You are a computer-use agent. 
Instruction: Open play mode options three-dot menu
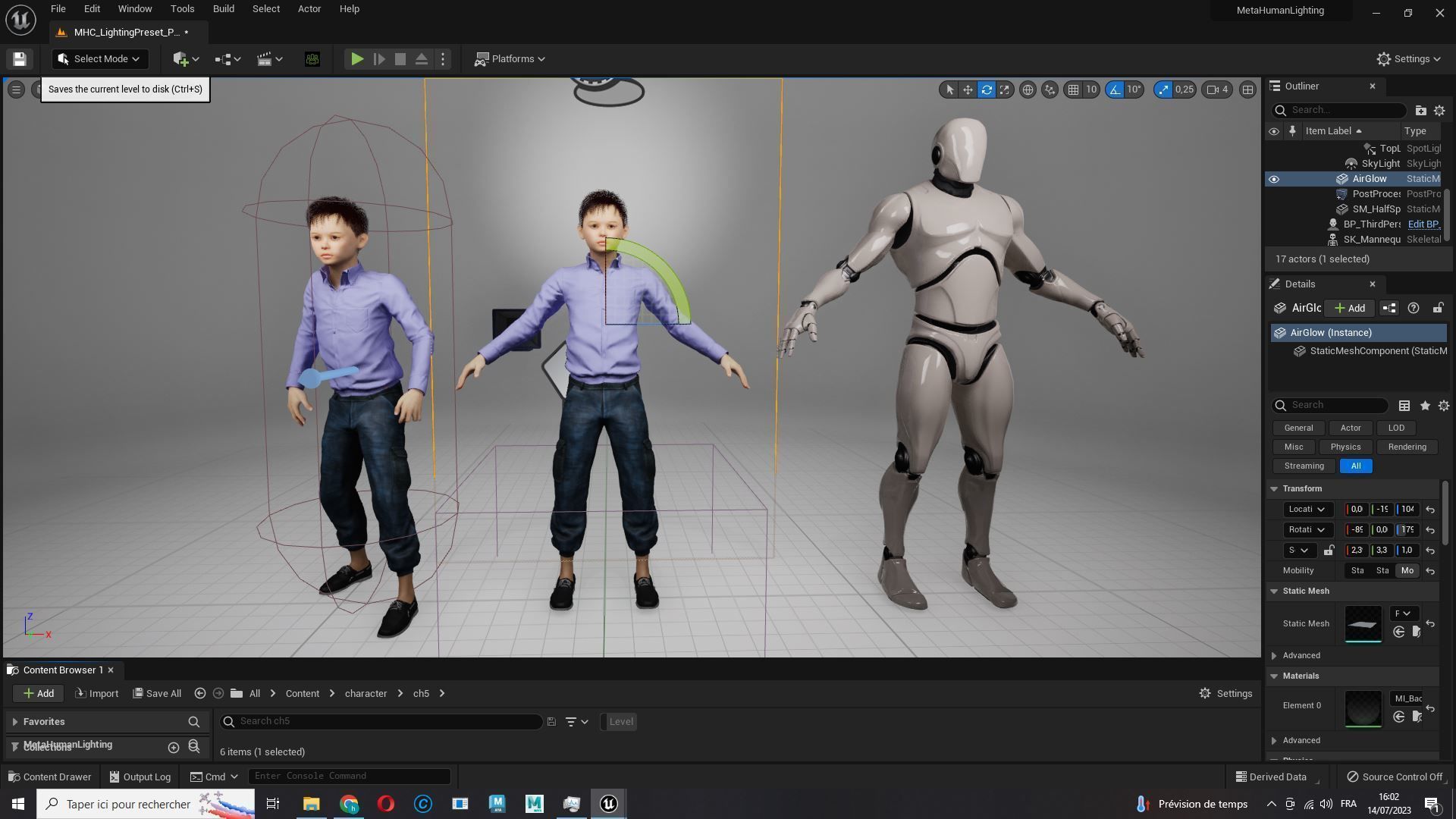(443, 59)
